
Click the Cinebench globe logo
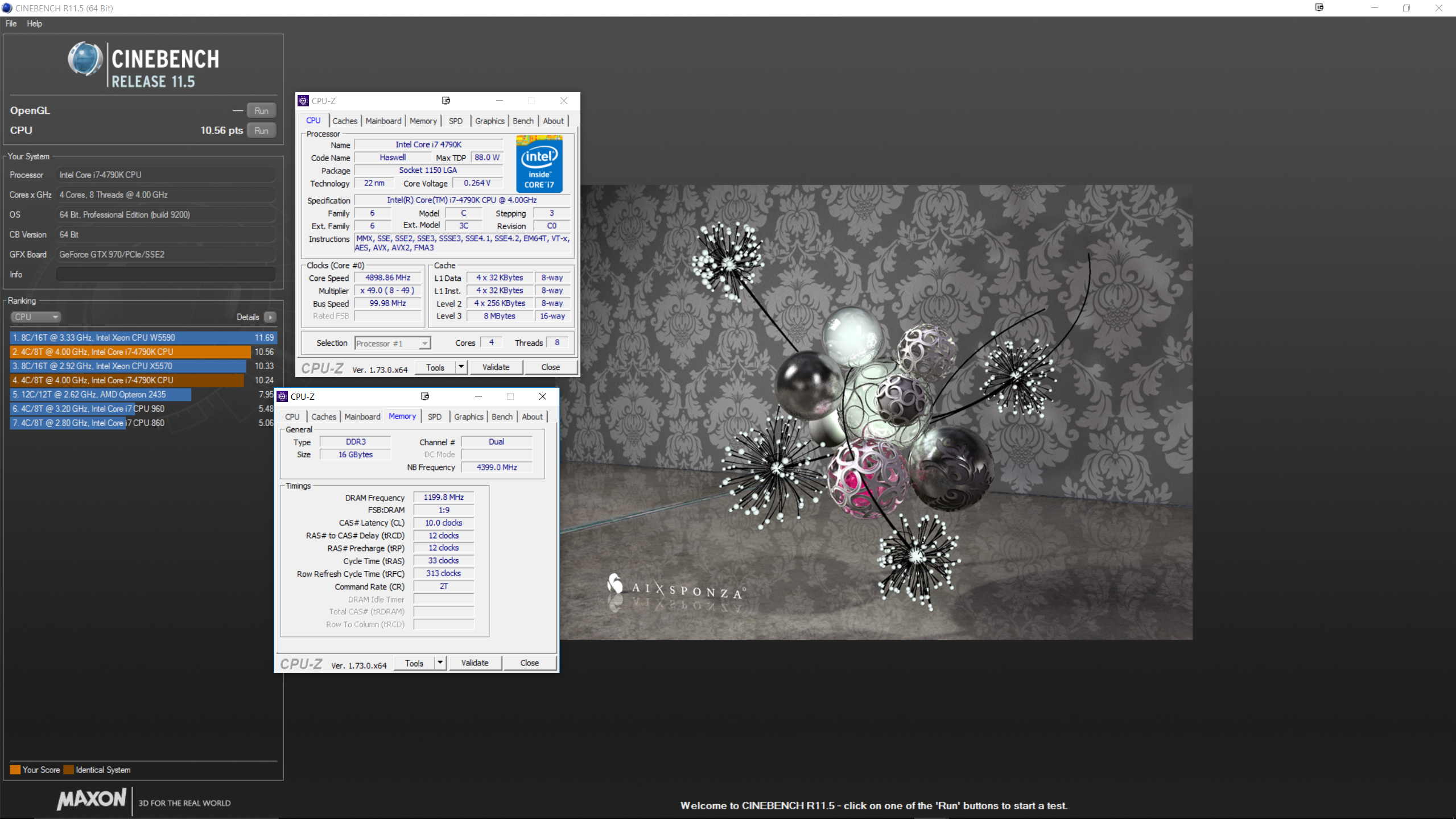pyautogui.click(x=85, y=59)
